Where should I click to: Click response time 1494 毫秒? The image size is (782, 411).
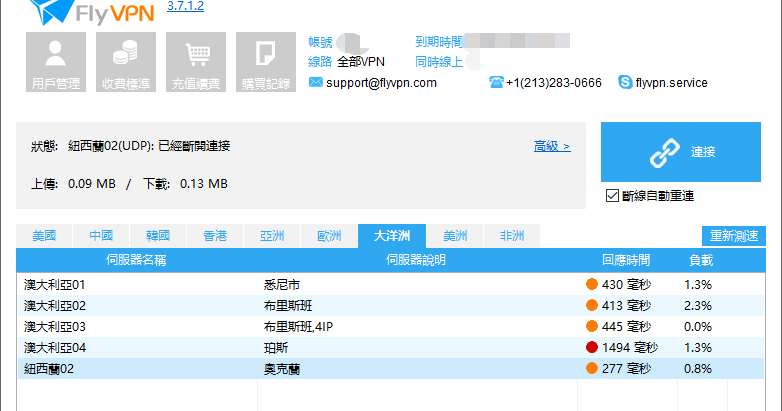(x=630, y=348)
